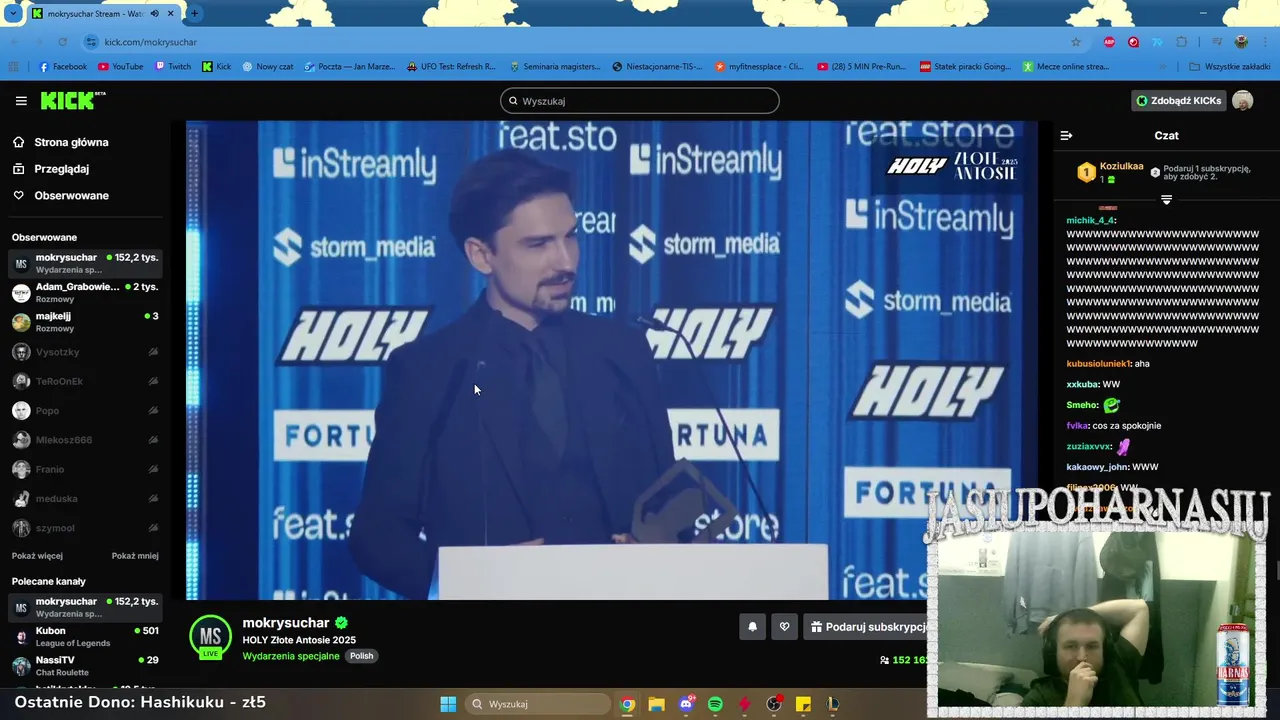Open League of Legends from the taskbar
This screenshot has height=720, width=1280.
click(832, 704)
